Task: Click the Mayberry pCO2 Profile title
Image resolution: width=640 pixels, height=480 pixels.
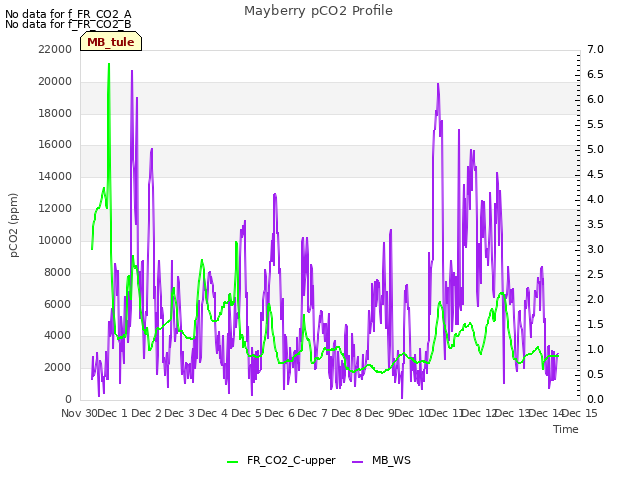Action: click(318, 11)
